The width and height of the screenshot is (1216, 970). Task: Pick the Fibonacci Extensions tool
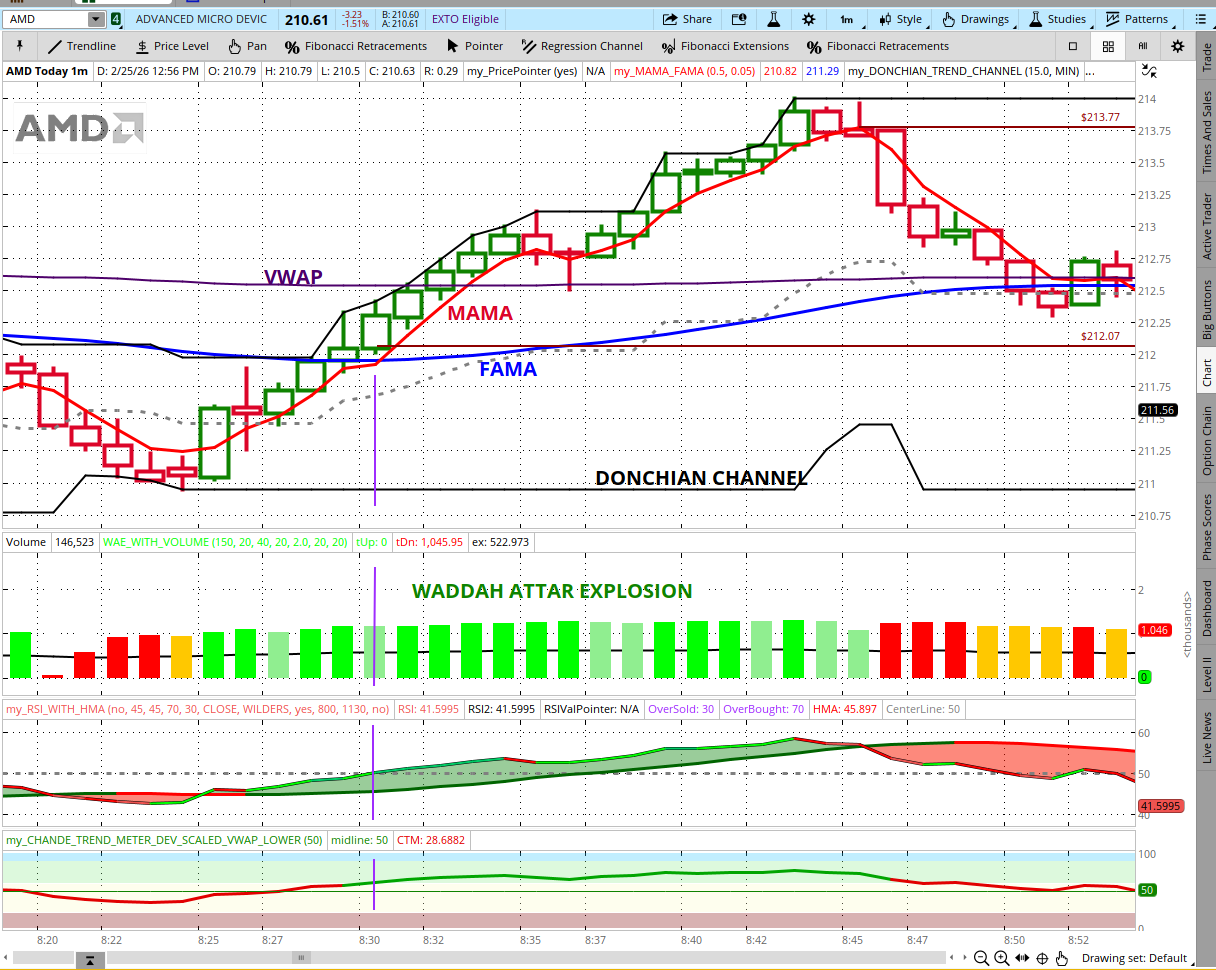(725, 46)
